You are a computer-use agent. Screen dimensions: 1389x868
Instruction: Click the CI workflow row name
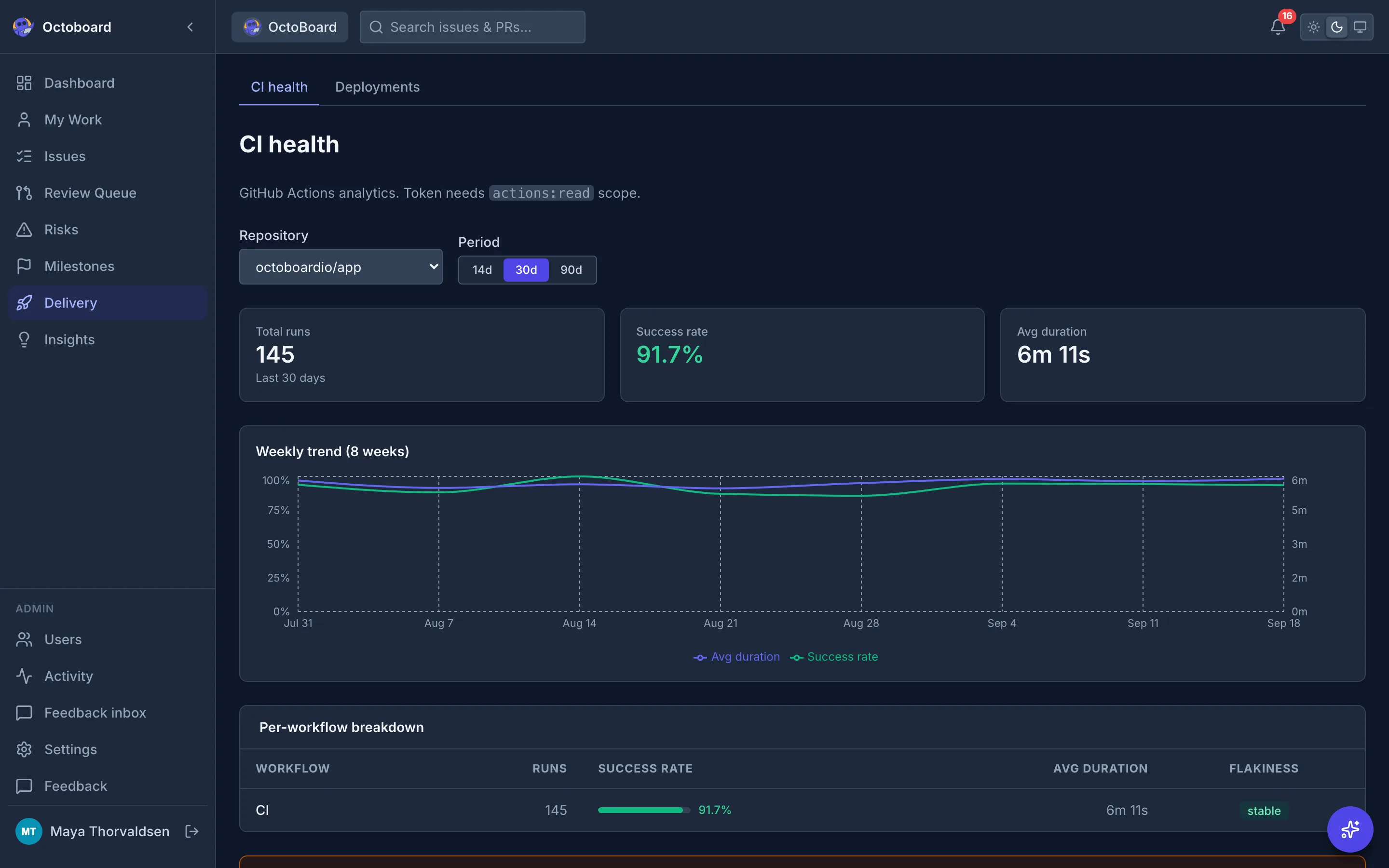[262, 810]
